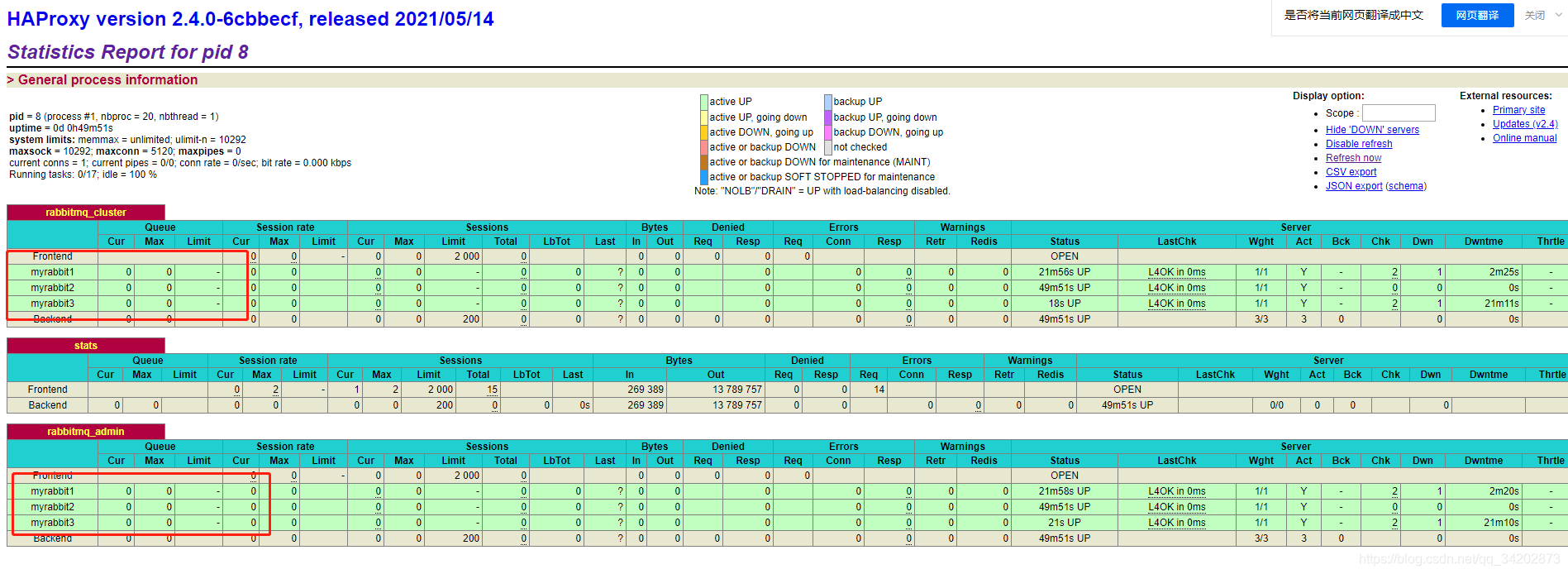Dismiss translation prompt with 关闭
Viewport: 1568px width, 574px height.
pyautogui.click(x=1535, y=16)
